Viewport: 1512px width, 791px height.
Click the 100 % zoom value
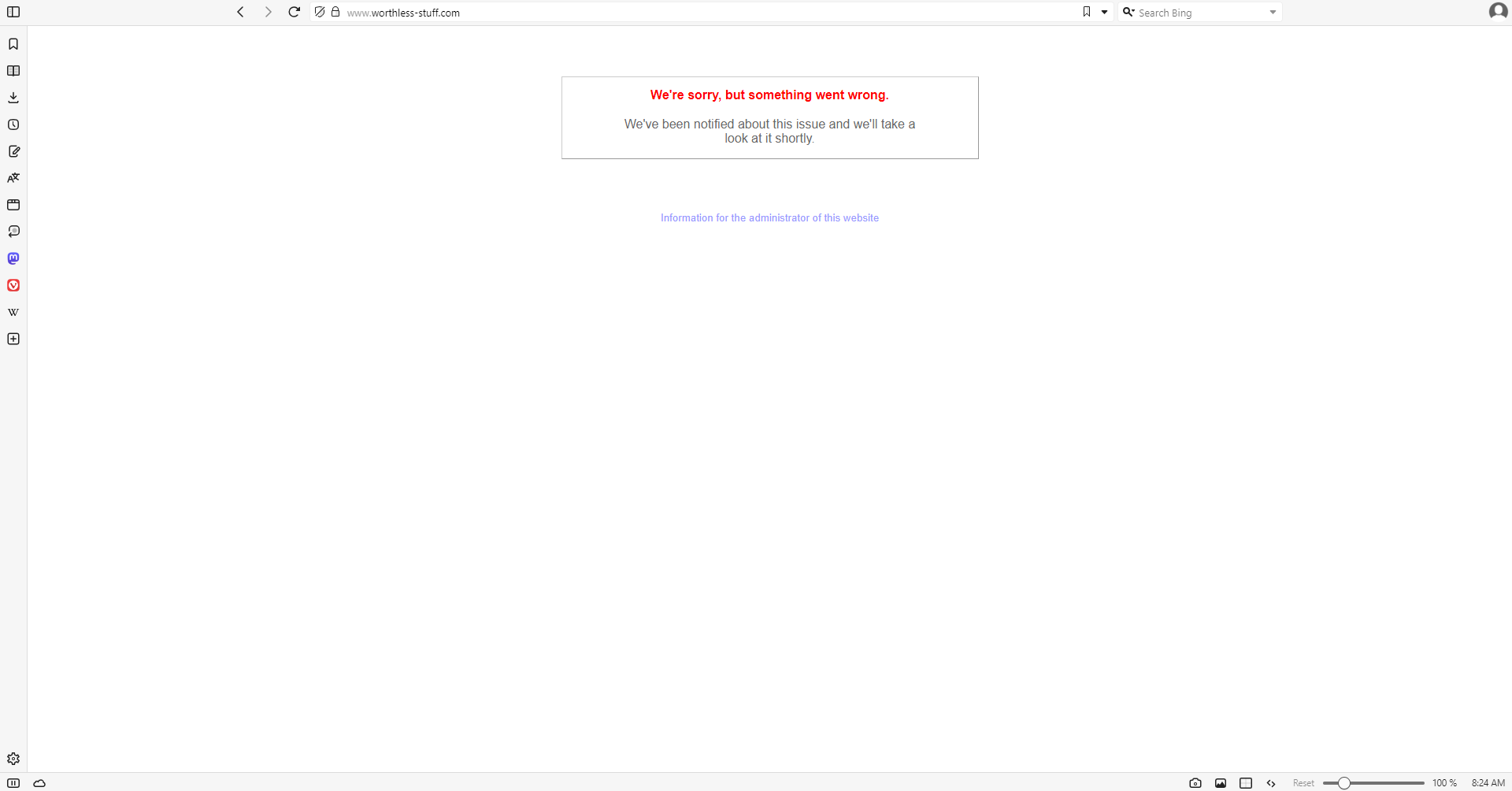[x=1444, y=783]
